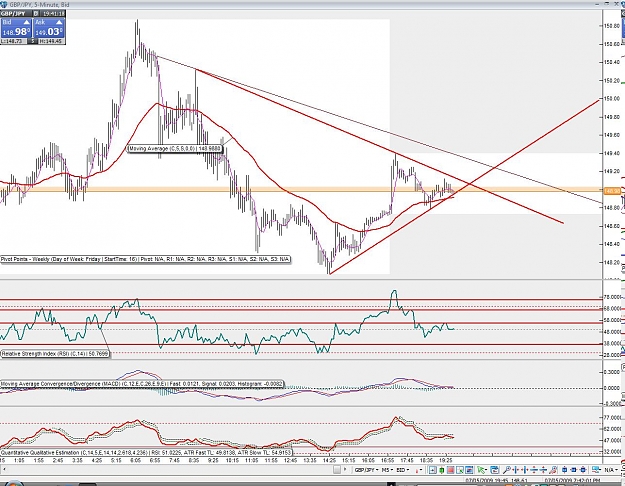
Task: Click the 78.0000 RSI scale label
Action: click(612, 297)
